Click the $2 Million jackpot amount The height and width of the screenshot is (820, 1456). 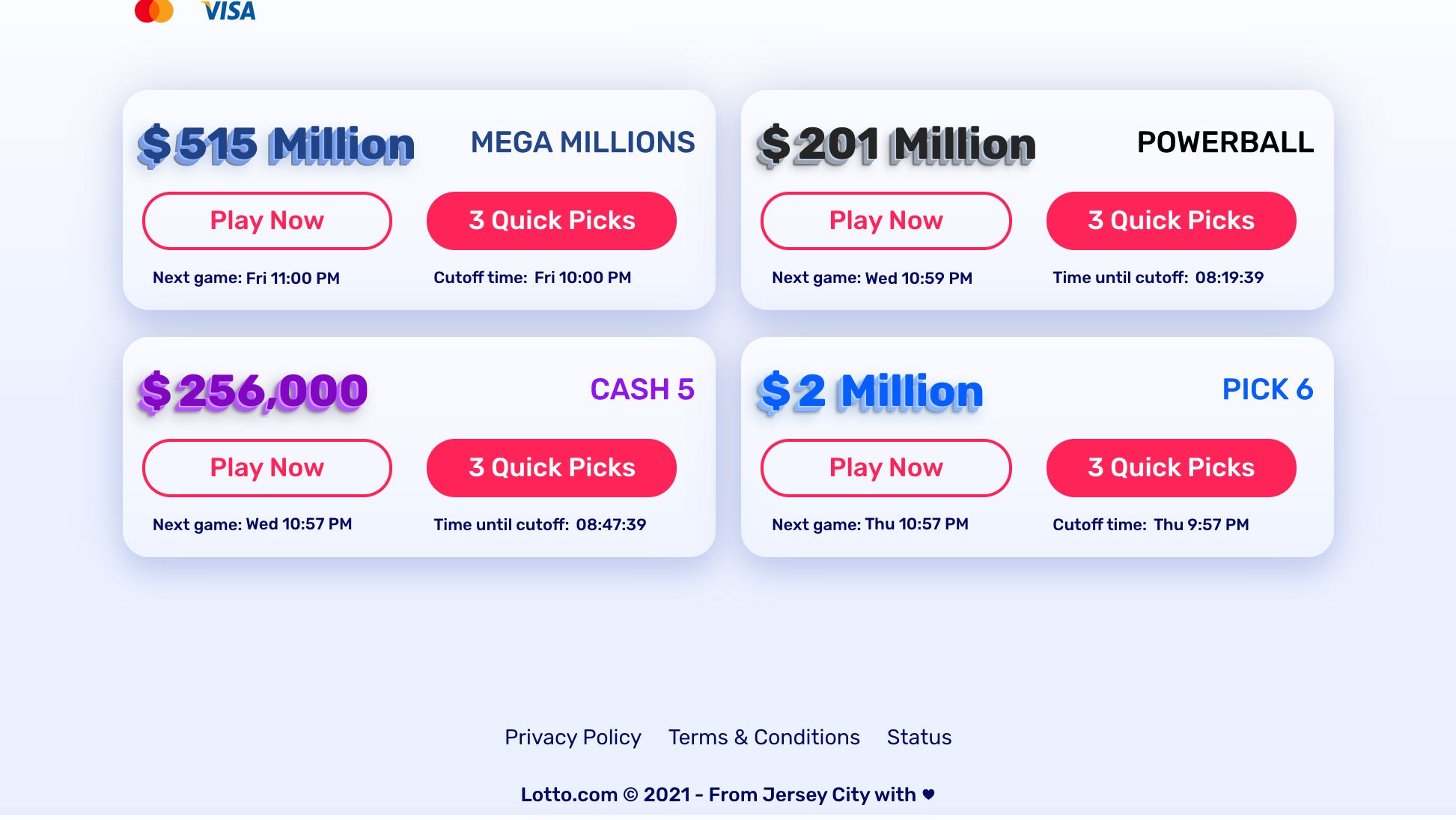point(870,392)
